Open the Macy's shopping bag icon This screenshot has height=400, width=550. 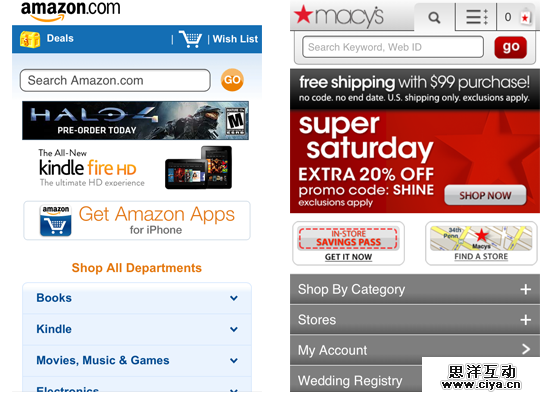click(x=525, y=17)
